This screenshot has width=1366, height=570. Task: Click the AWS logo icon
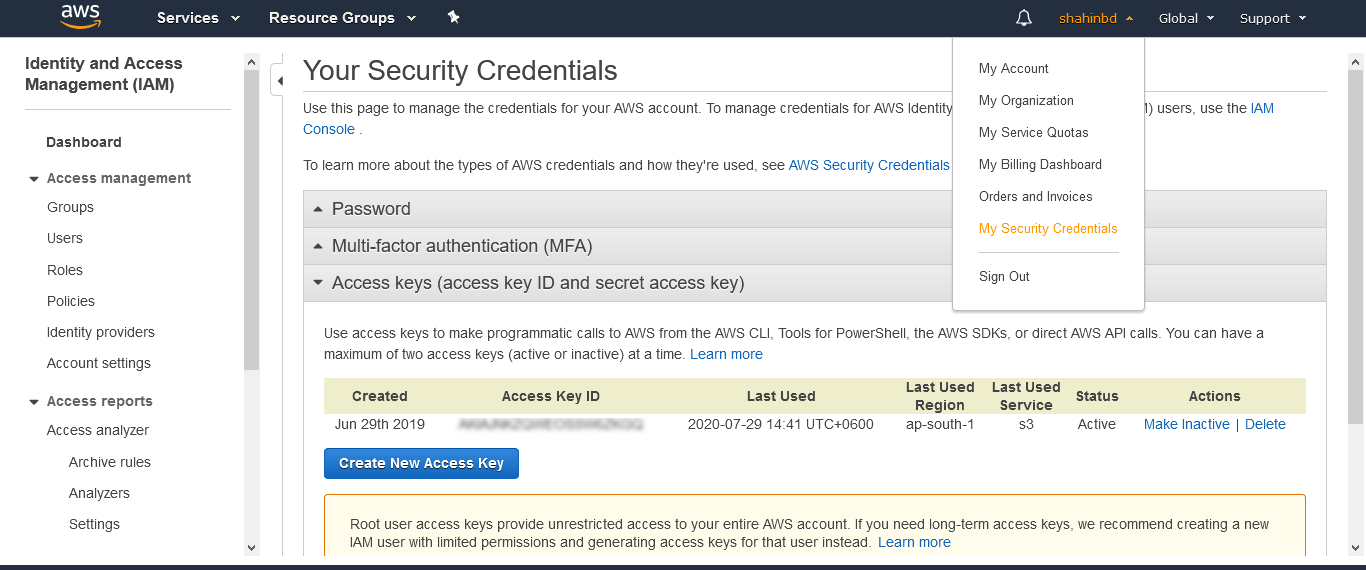(80, 17)
